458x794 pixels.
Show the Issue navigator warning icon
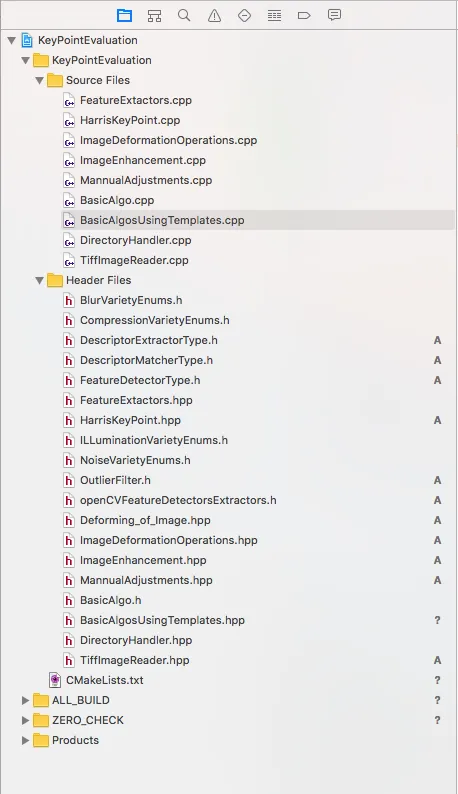click(x=214, y=16)
